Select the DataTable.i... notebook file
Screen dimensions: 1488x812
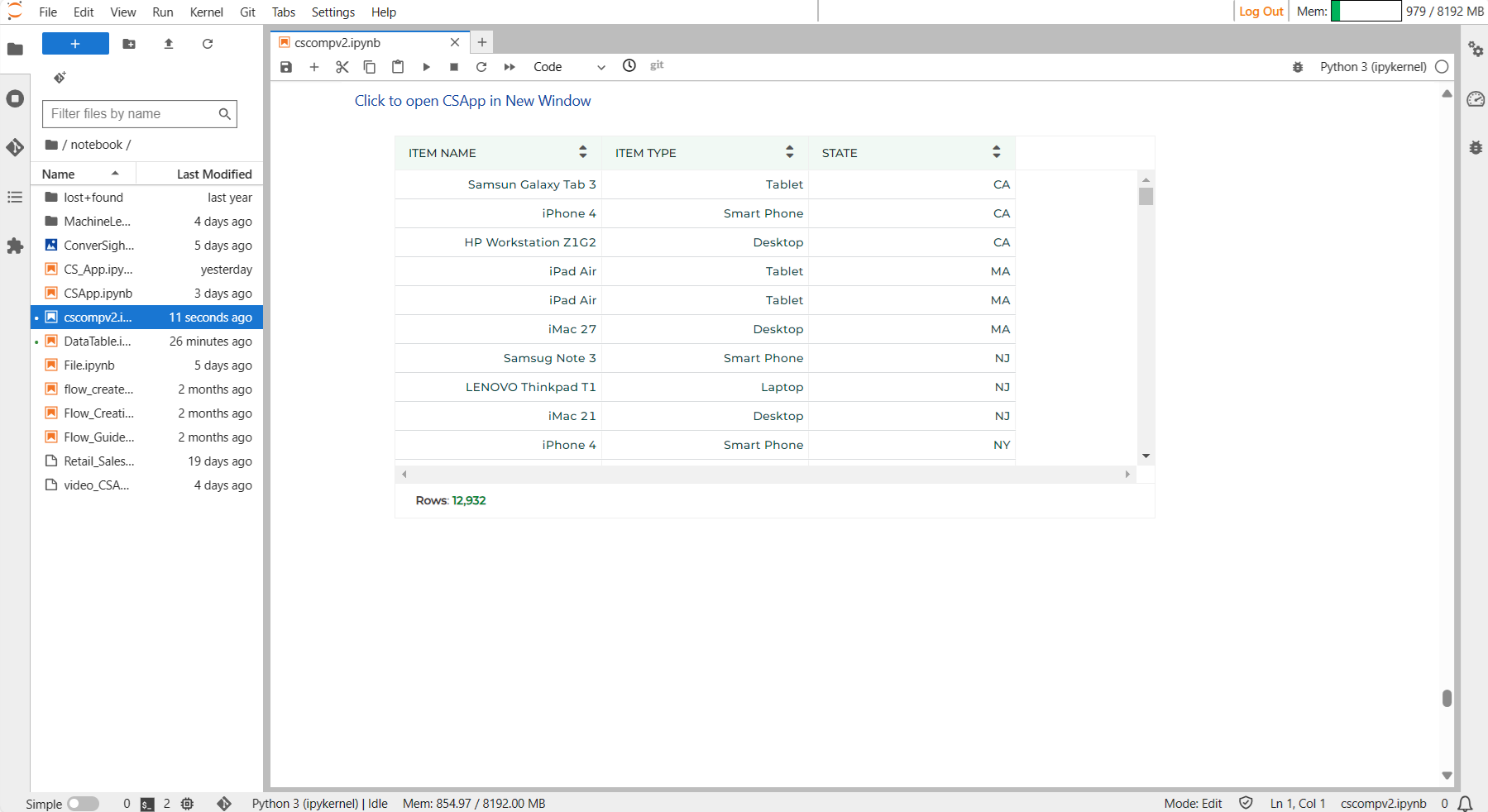pyautogui.click(x=147, y=342)
